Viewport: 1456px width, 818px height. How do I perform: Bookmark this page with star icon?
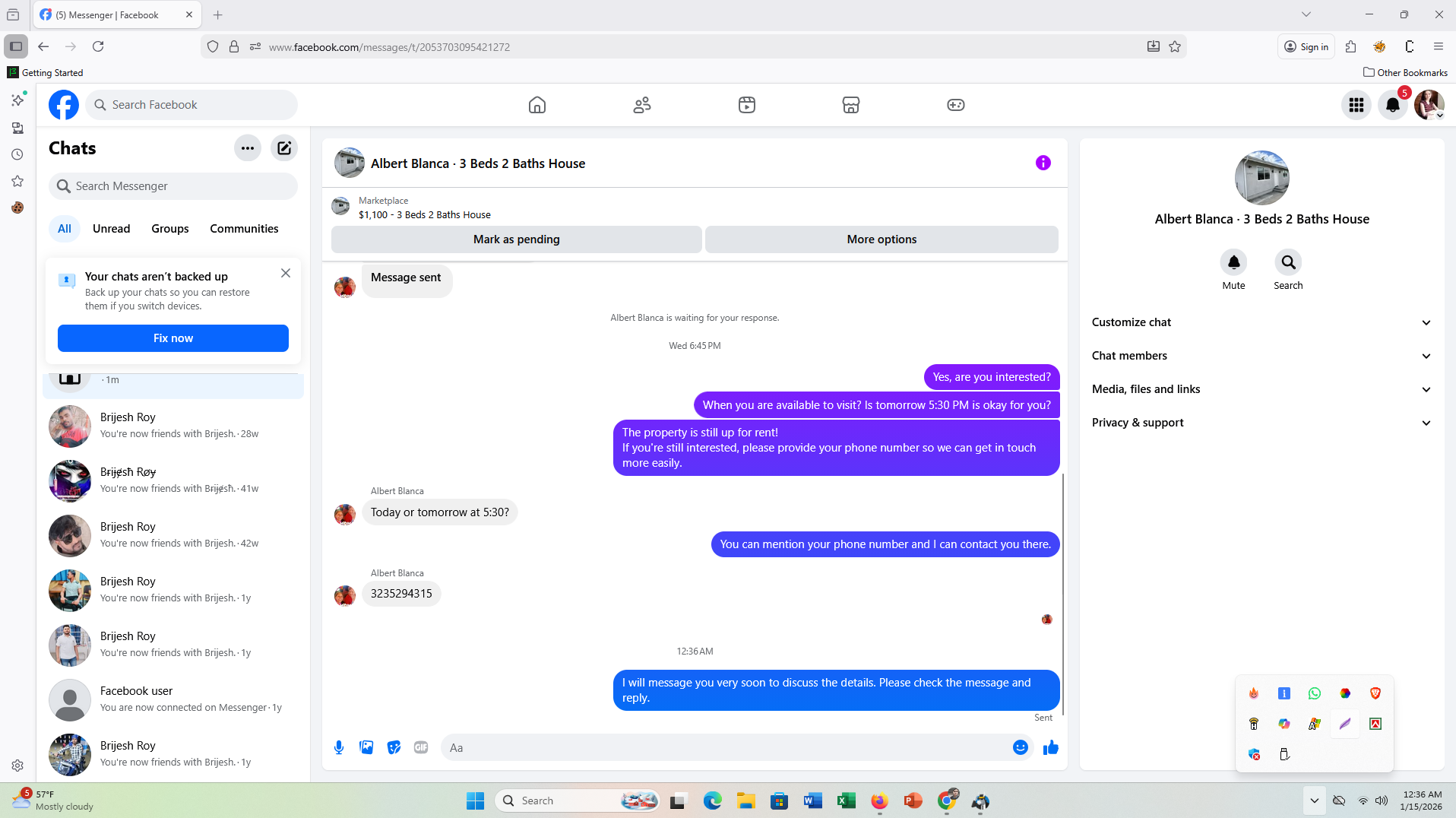[x=1175, y=47]
